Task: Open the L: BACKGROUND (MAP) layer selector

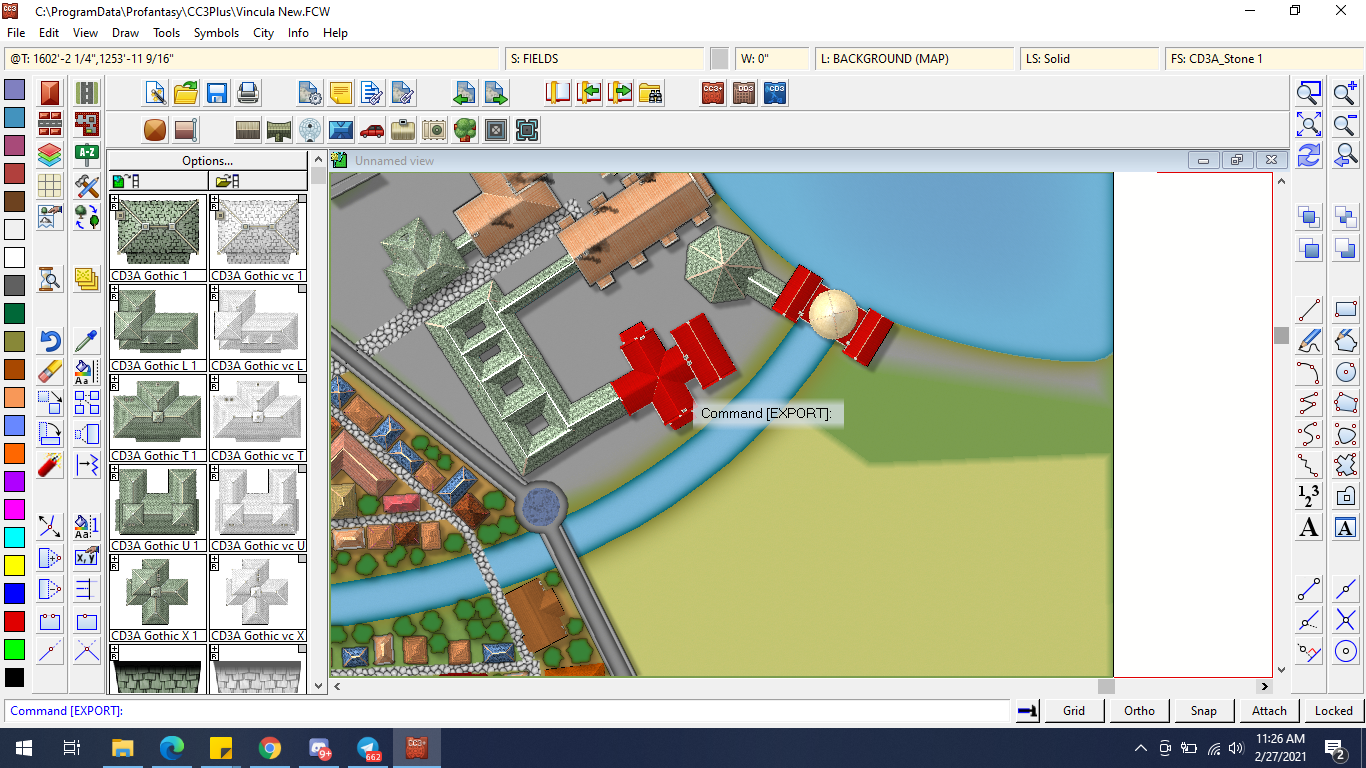Action: tap(914, 59)
